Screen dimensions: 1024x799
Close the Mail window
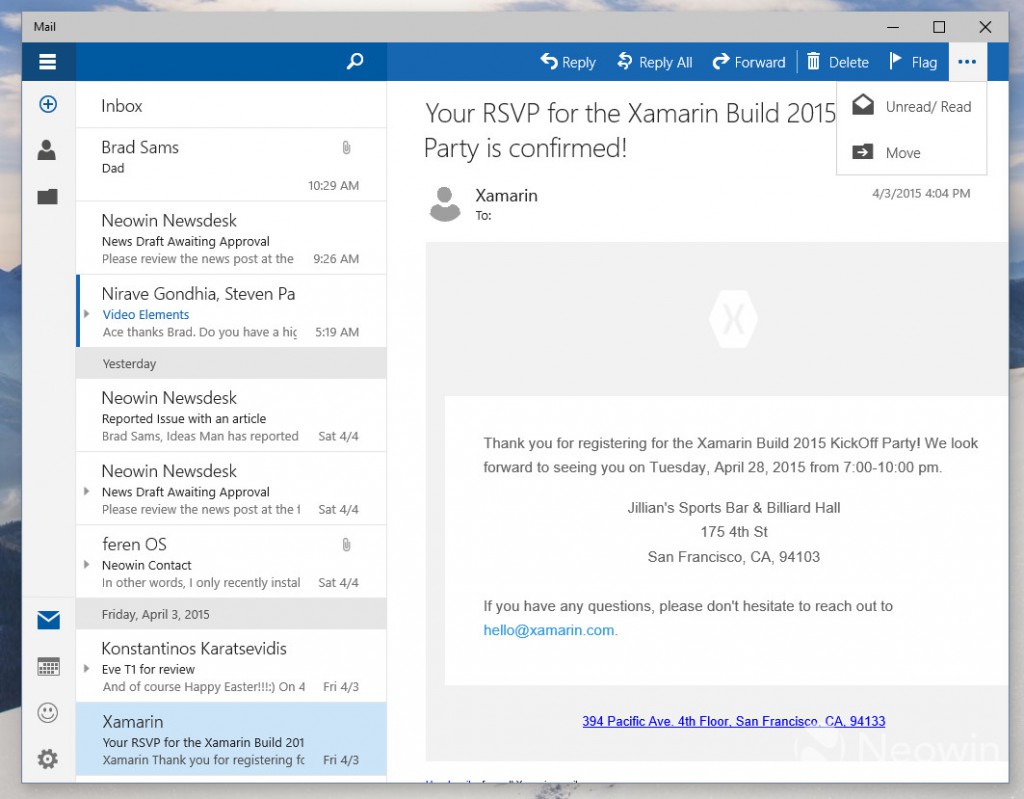pyautogui.click(x=985, y=27)
